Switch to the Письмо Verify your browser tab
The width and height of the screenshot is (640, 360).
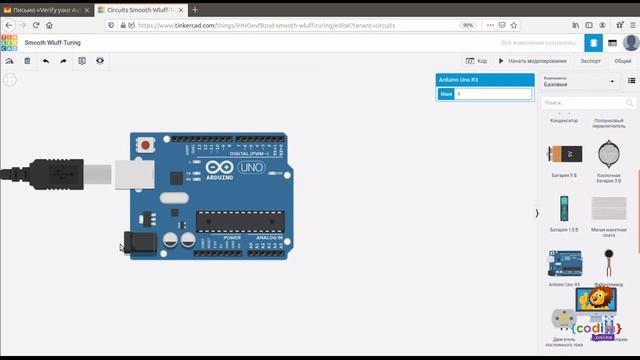(47, 10)
